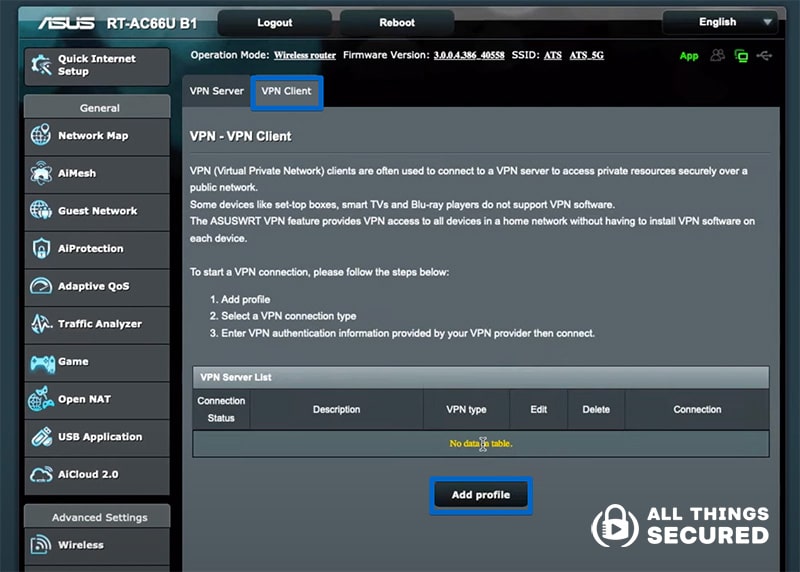Click the green network devices status icon
Viewport: 800px width, 572px height.
coord(741,56)
